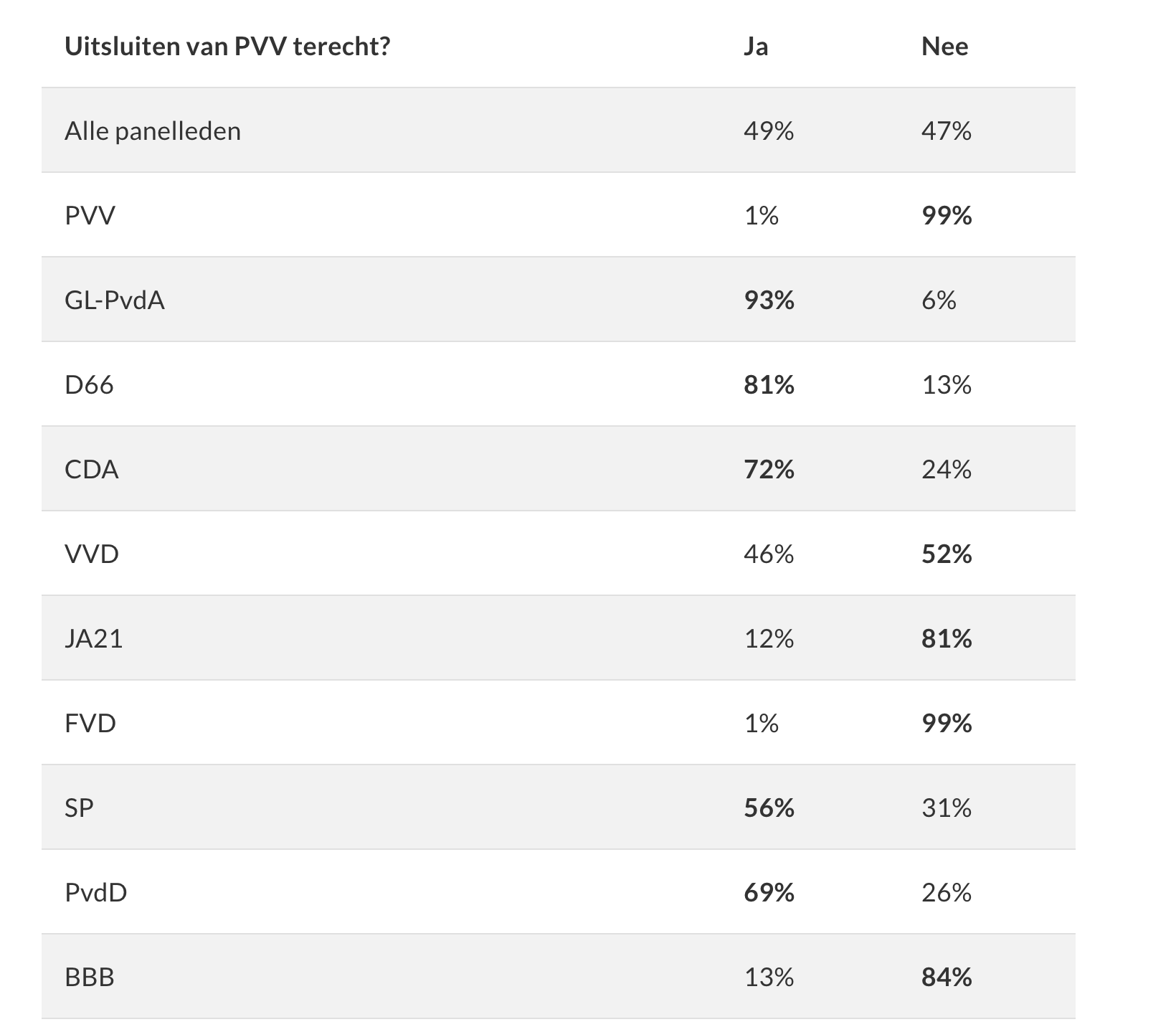
Task: Click the 31% Nee value for SP
Action: click(x=947, y=808)
